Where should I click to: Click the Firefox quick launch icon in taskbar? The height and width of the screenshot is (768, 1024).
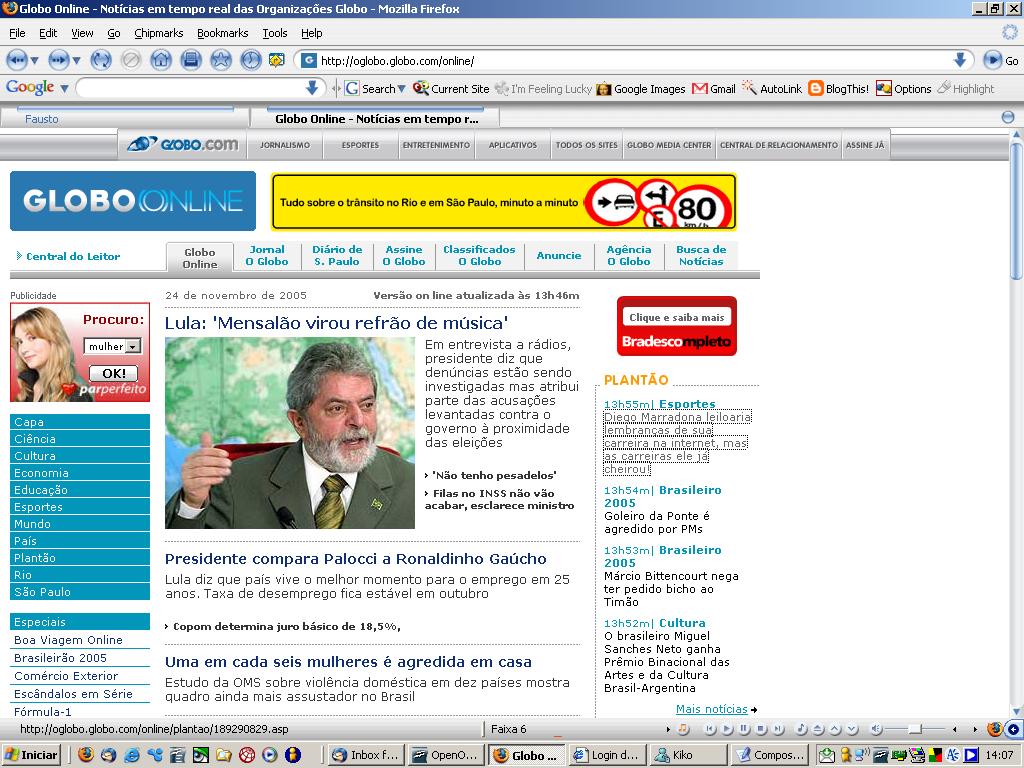[x=86, y=754]
